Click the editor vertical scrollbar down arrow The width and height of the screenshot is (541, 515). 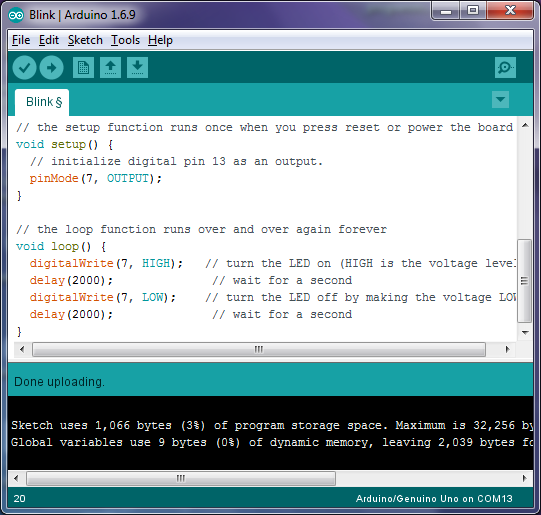point(525,333)
